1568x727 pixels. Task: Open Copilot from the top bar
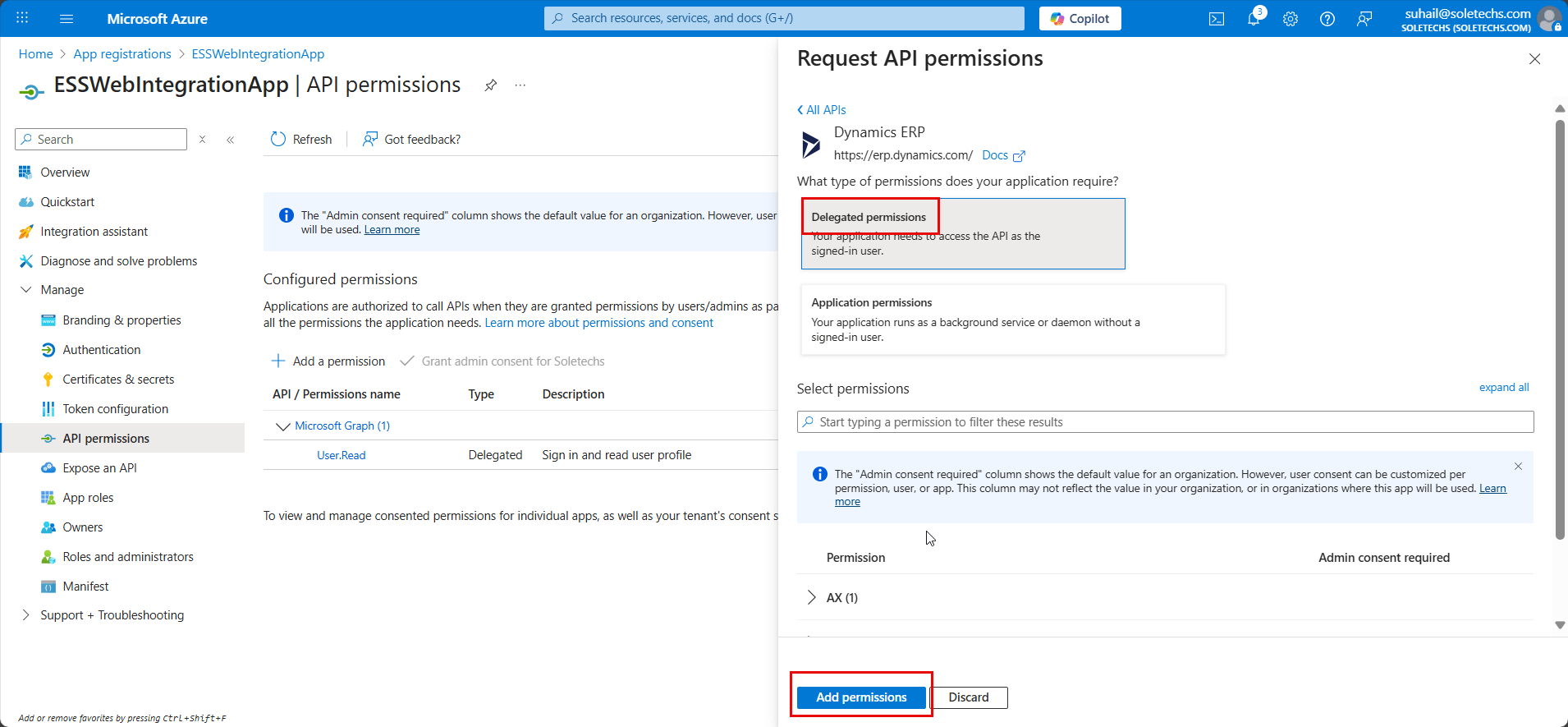(1080, 18)
